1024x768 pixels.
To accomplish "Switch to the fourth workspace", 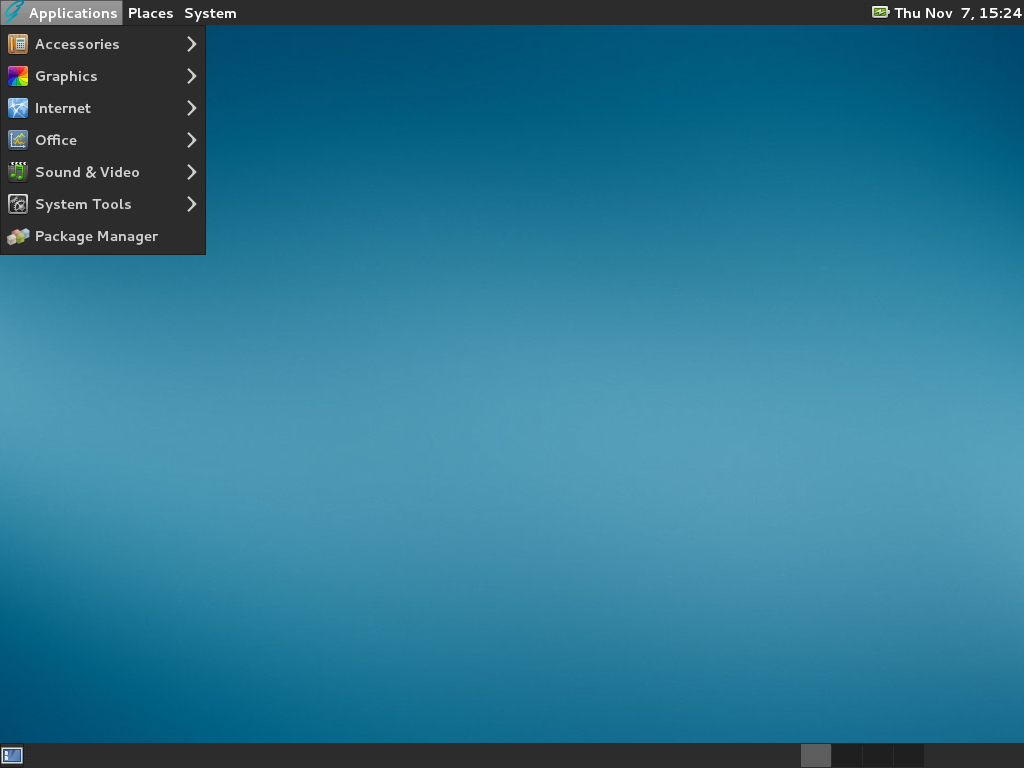I will tap(908, 756).
